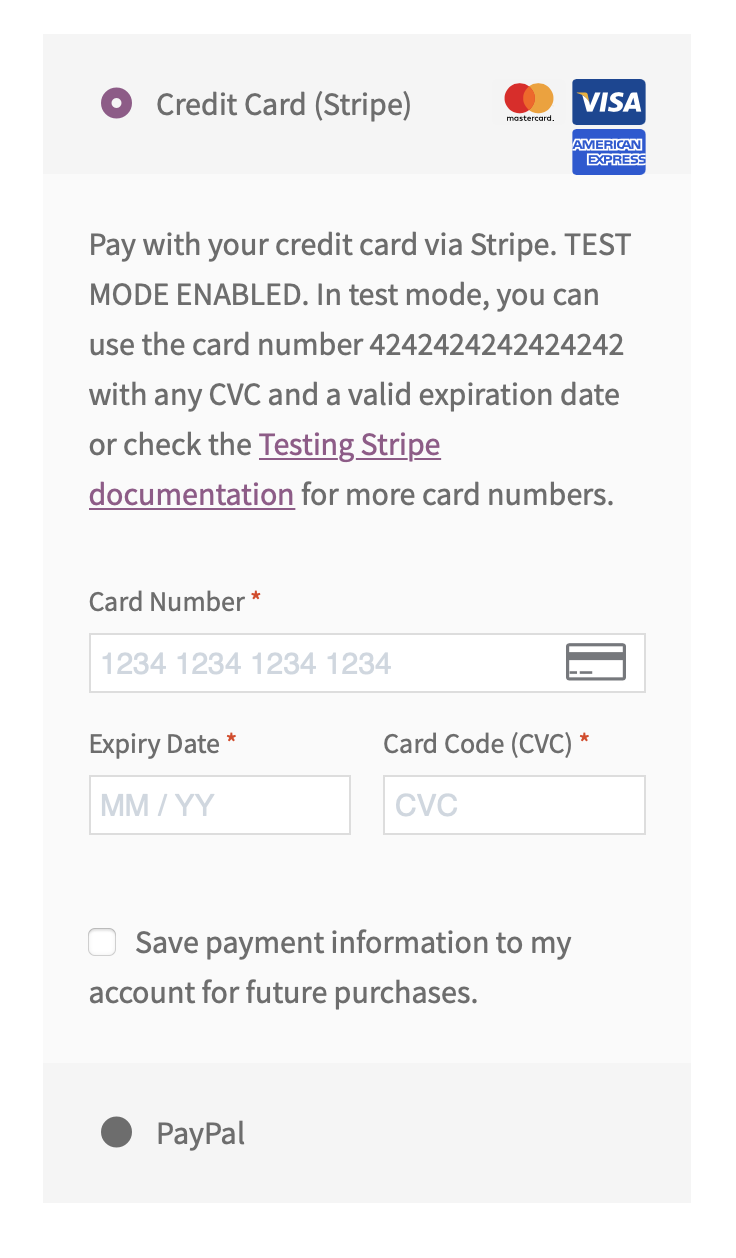Click the CVC code input box
This screenshot has width=736, height=1258.
click(x=514, y=805)
